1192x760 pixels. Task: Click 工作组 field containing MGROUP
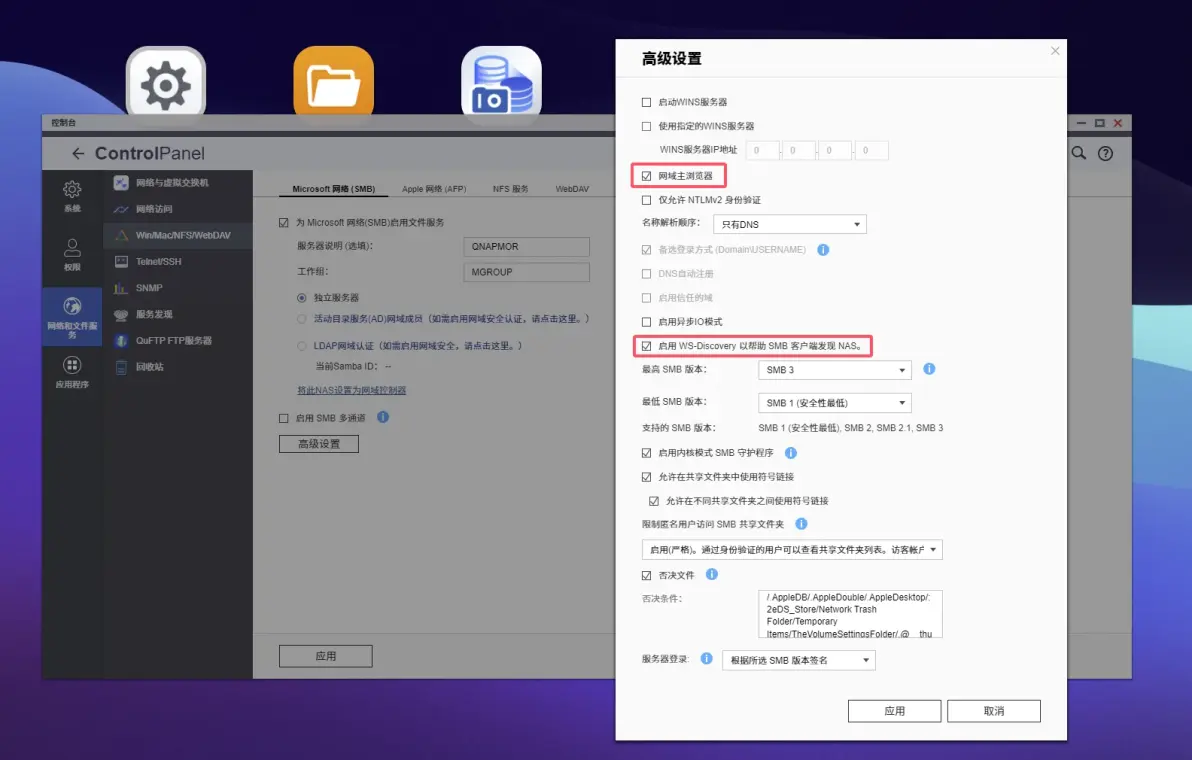[x=526, y=272]
